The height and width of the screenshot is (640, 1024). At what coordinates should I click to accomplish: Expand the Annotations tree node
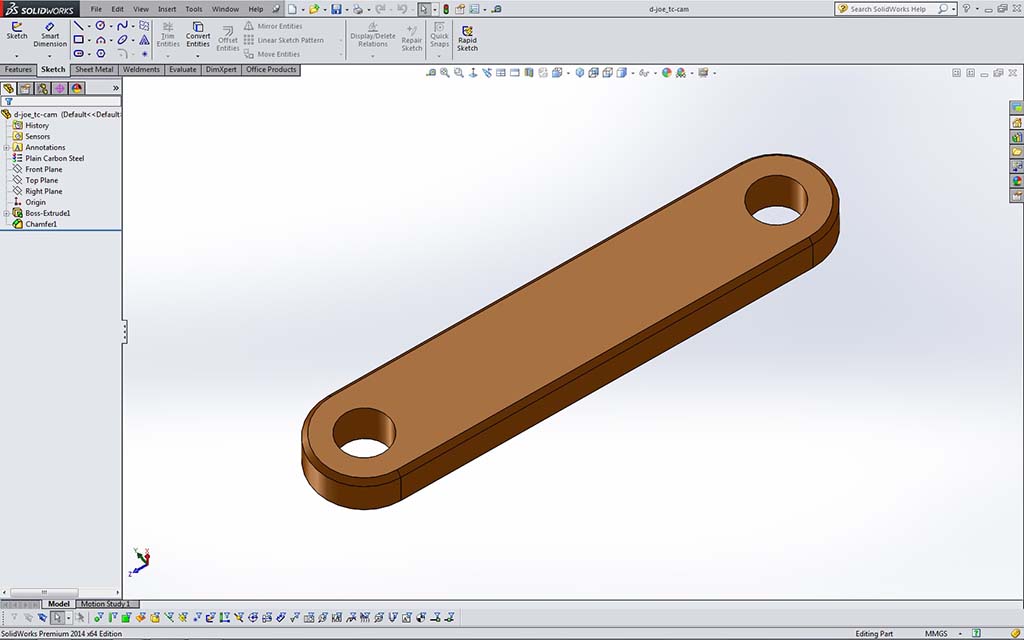point(7,148)
